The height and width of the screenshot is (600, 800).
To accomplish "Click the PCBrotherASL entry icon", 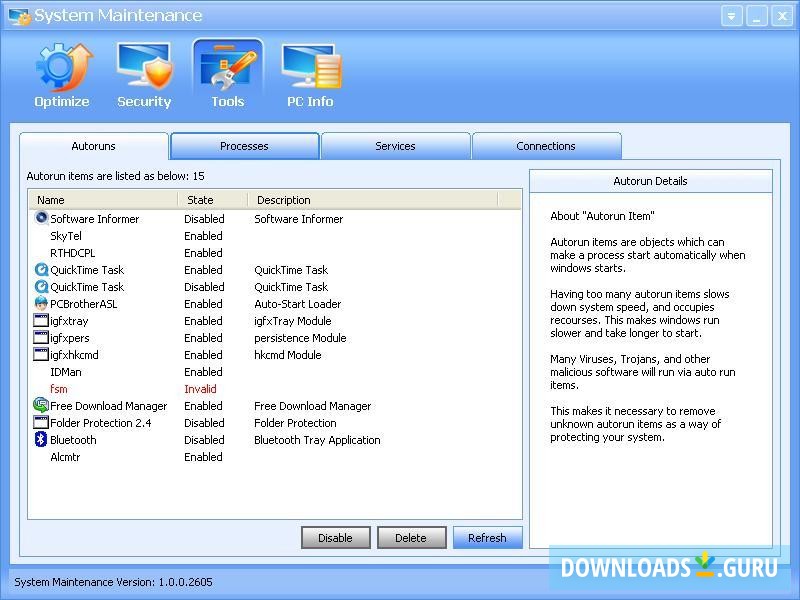I will 41,303.
